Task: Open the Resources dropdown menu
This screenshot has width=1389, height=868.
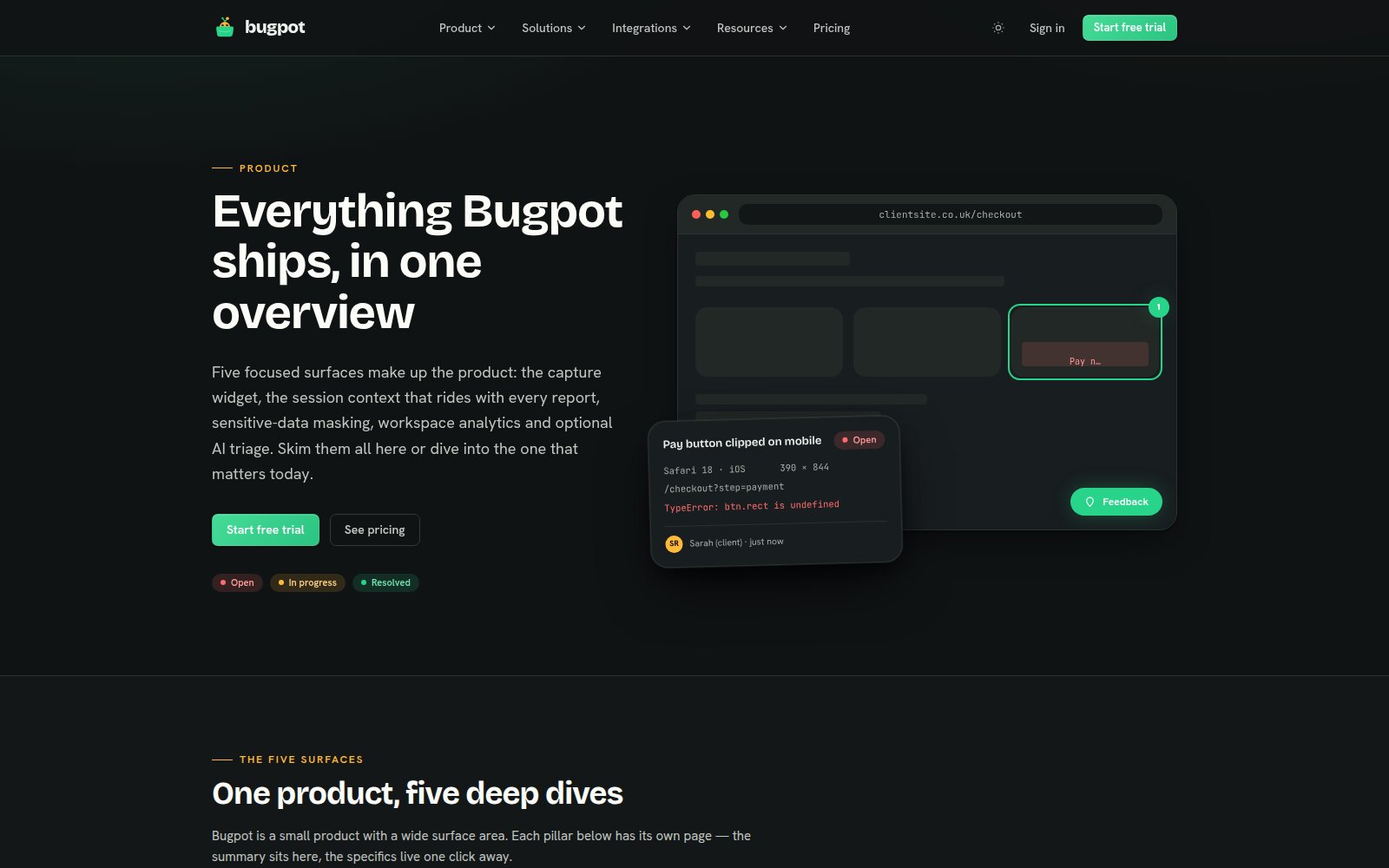Action: point(752,28)
